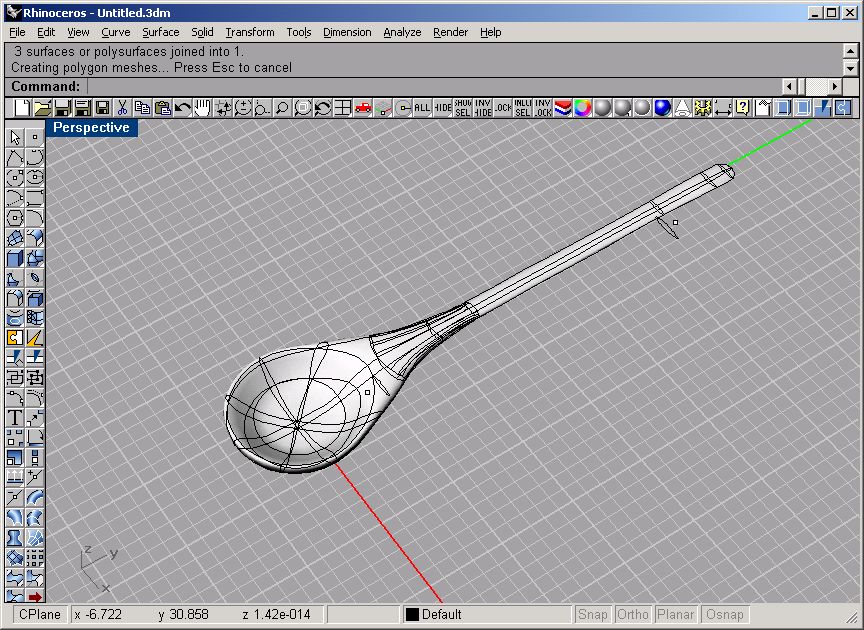Open the Edit menu
The image size is (864, 630).
[x=46, y=32]
